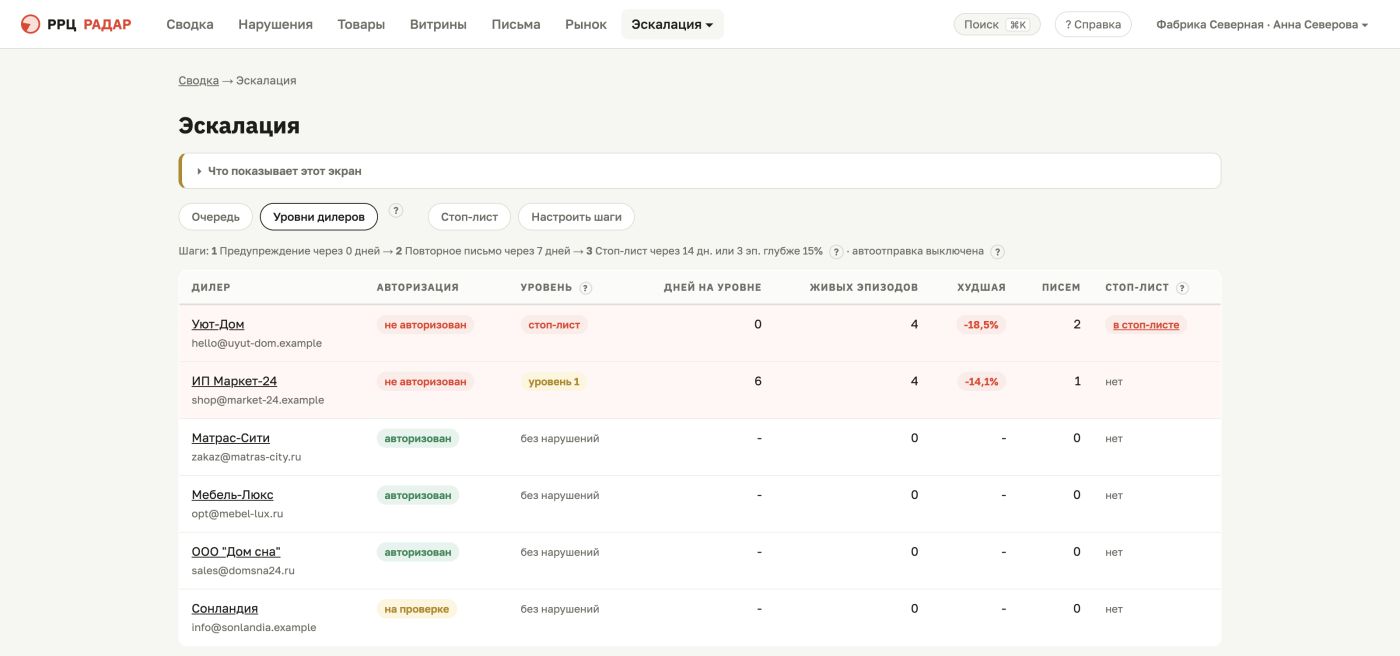The image size is (1400, 656).
Task: Click email hello@uyut-dom.example
Action: click(x=257, y=343)
